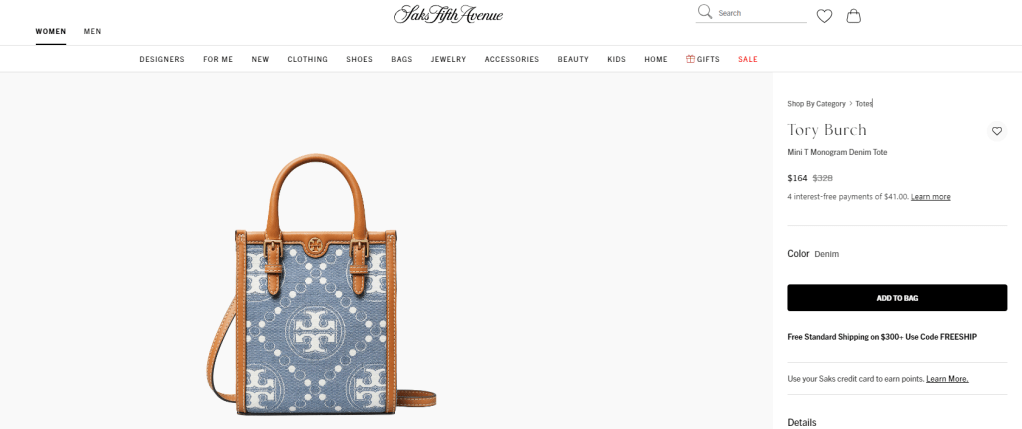Screen dimensions: 1022x429
Task: Open the wishlist heart icon in header
Action: coord(825,16)
